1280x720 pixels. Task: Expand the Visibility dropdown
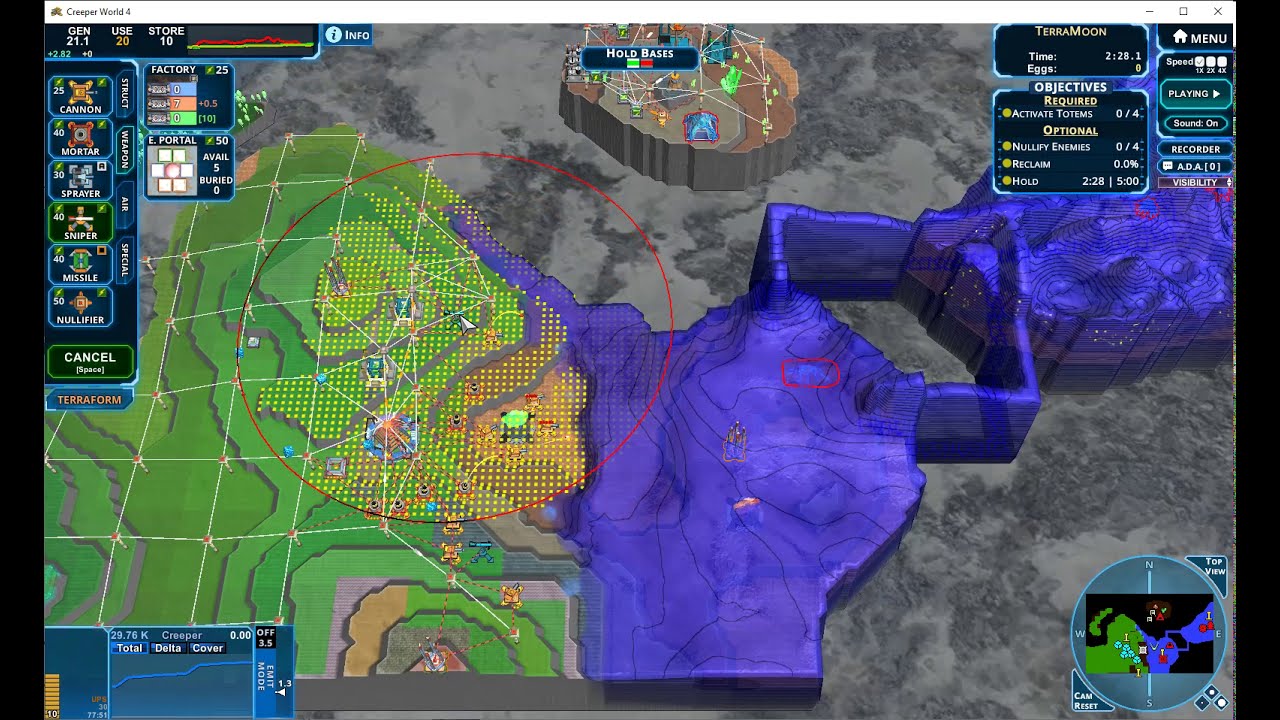click(1196, 183)
